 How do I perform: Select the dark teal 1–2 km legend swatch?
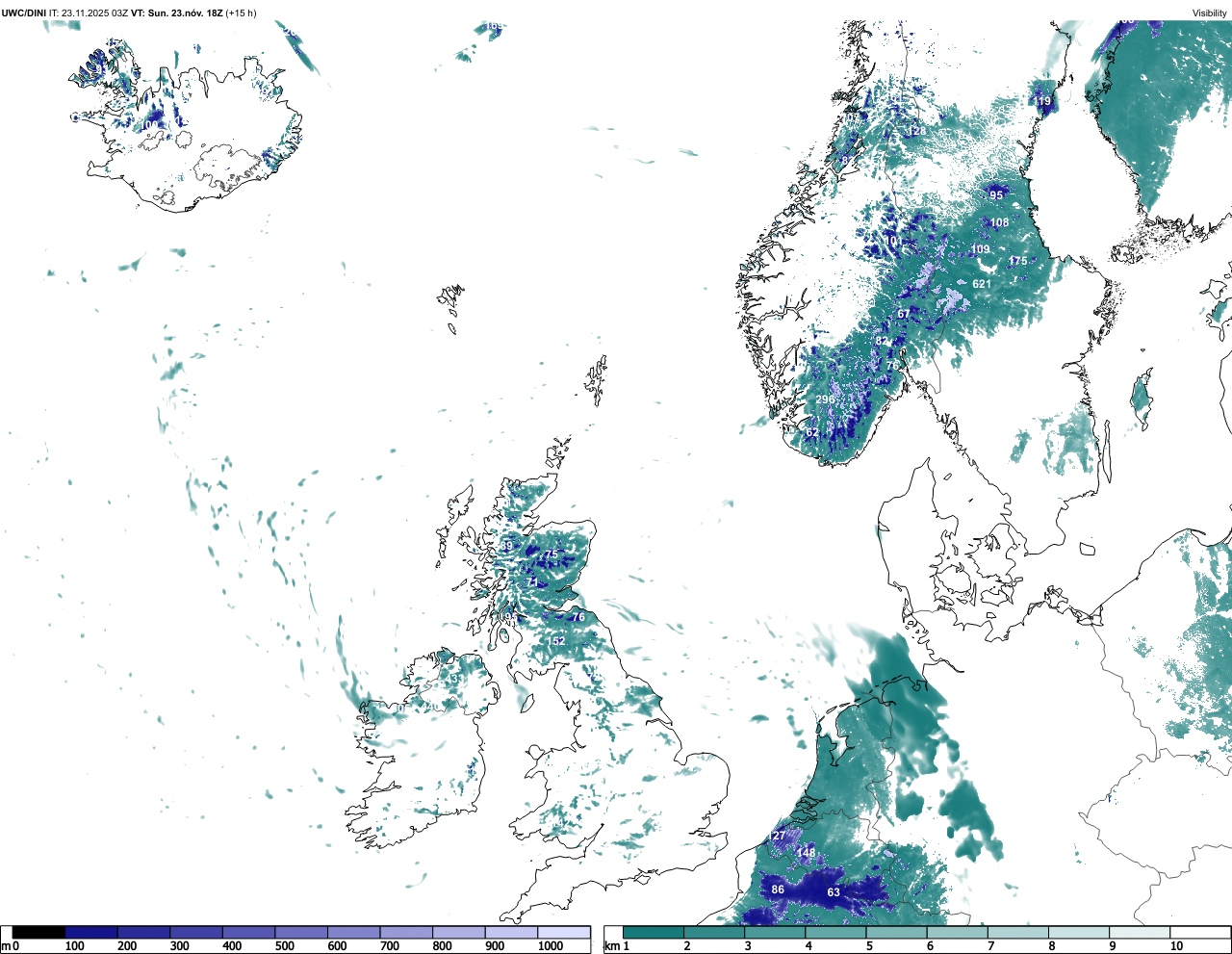[x=654, y=932]
